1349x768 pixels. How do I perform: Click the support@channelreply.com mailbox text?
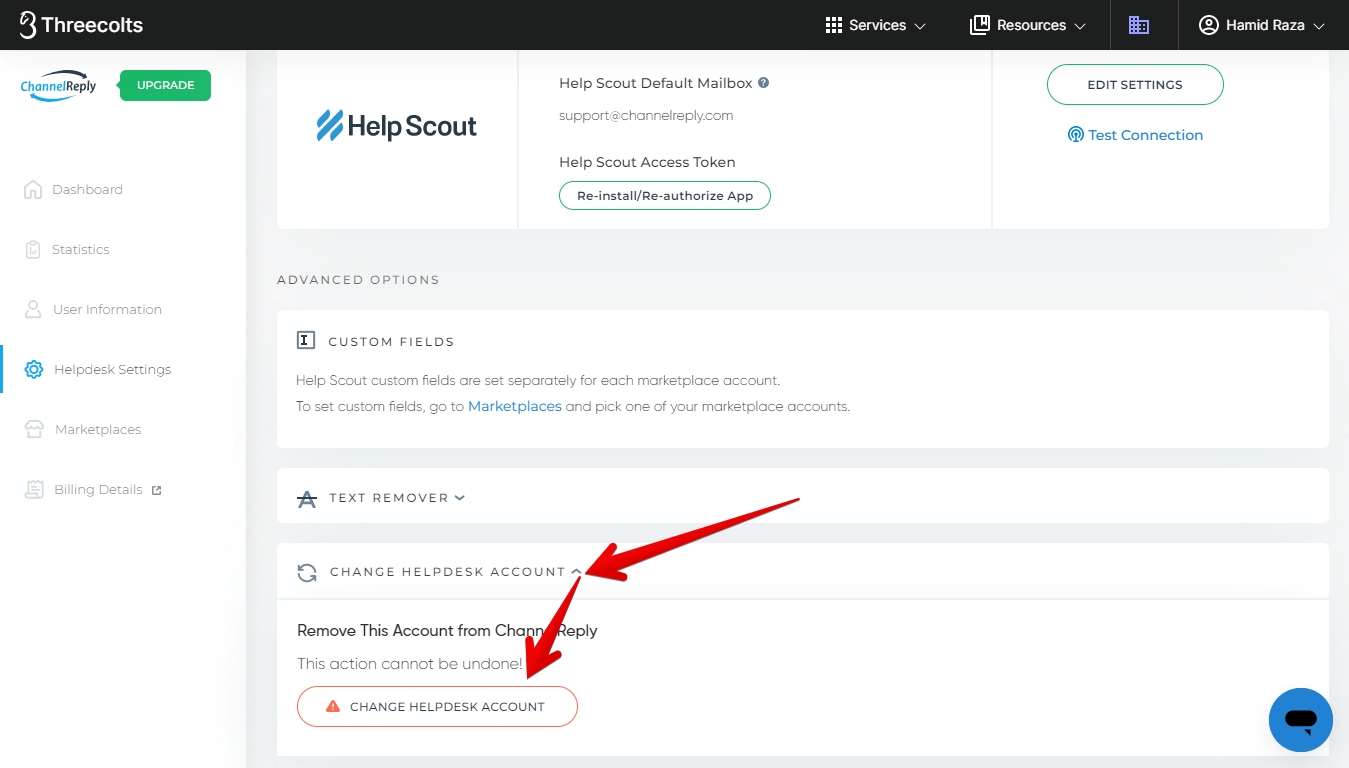646,115
